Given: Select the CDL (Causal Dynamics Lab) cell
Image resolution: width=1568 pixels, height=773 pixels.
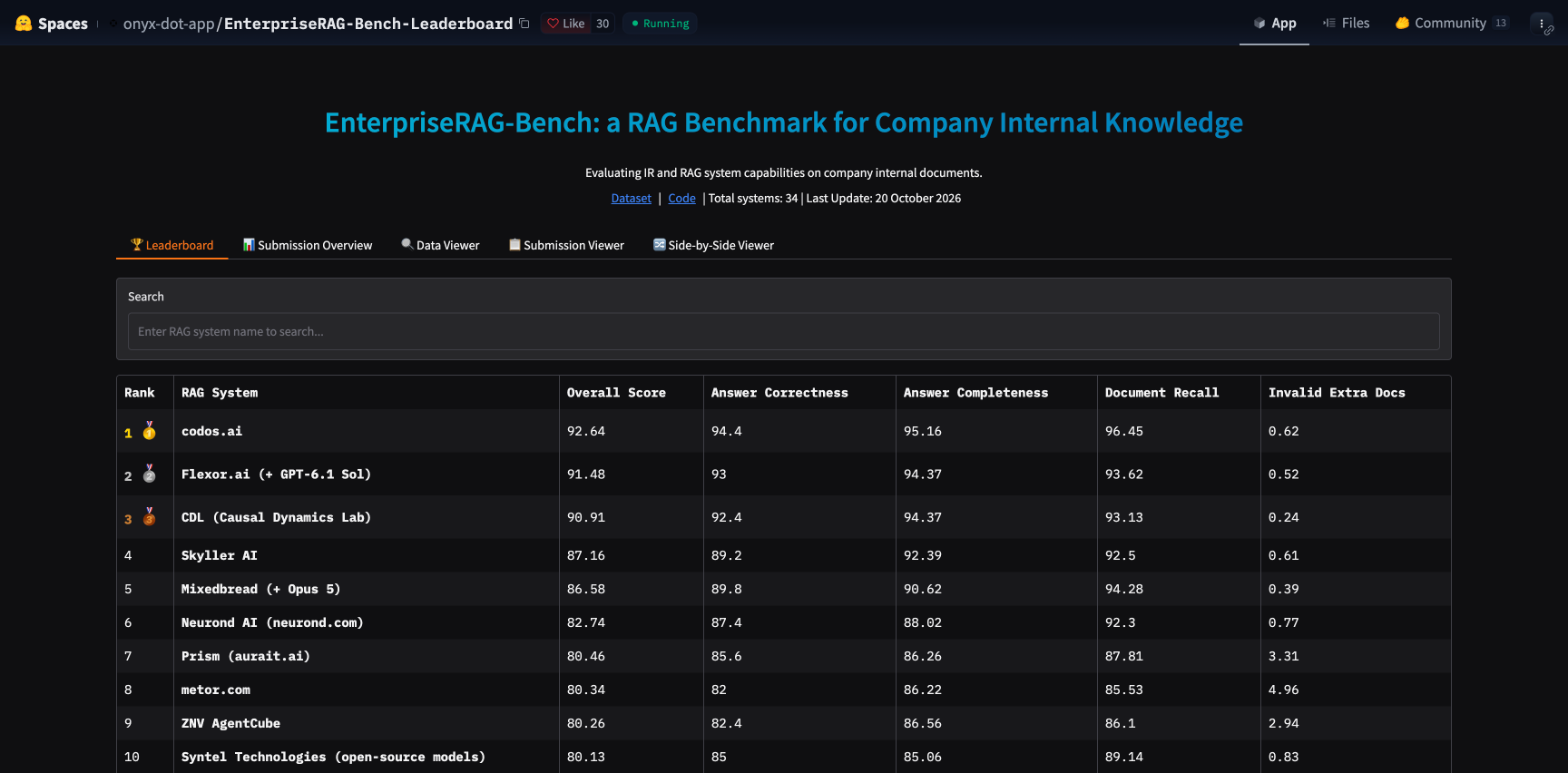Looking at the screenshot, I should [366, 517].
